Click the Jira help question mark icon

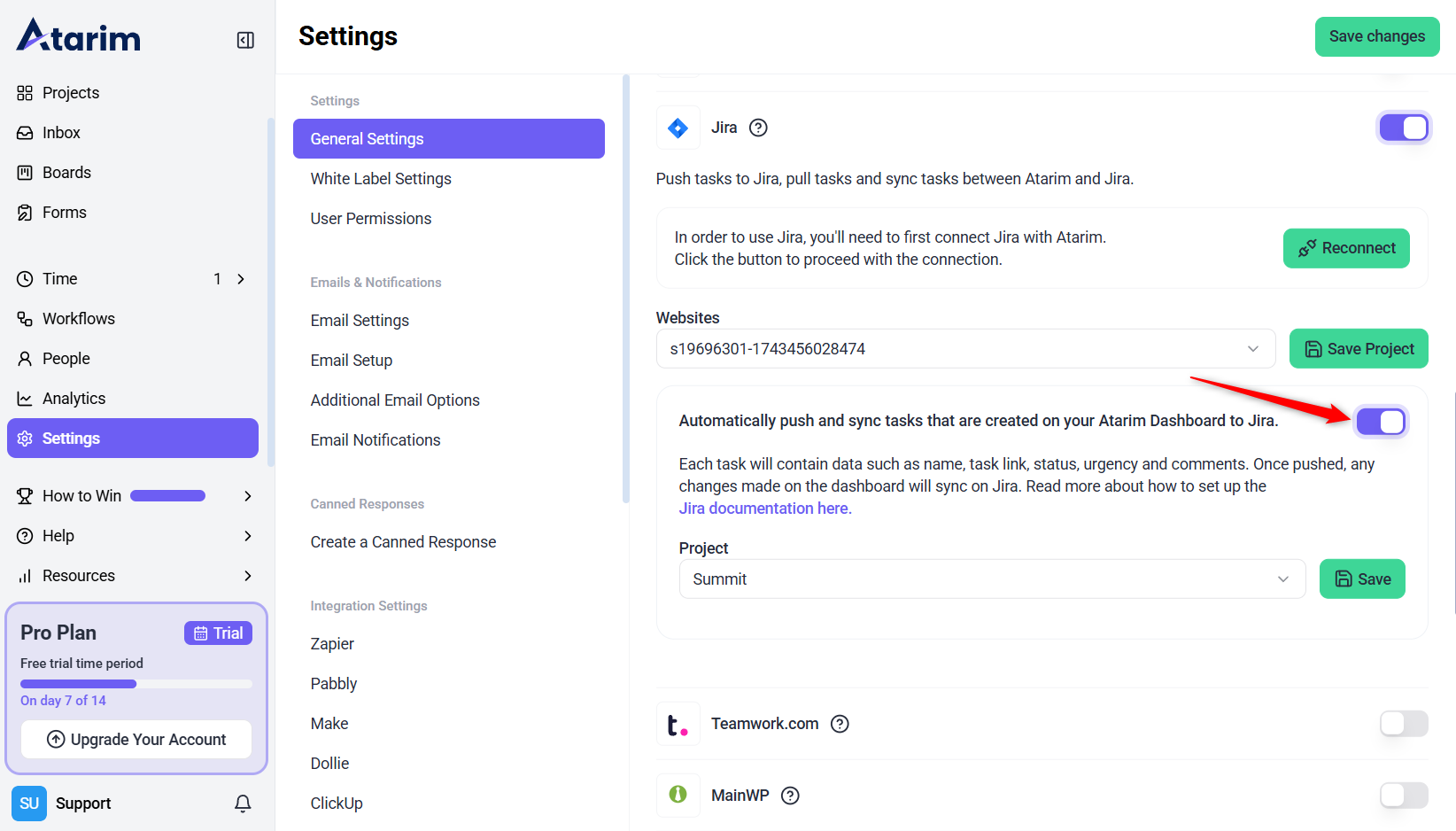coord(758,128)
